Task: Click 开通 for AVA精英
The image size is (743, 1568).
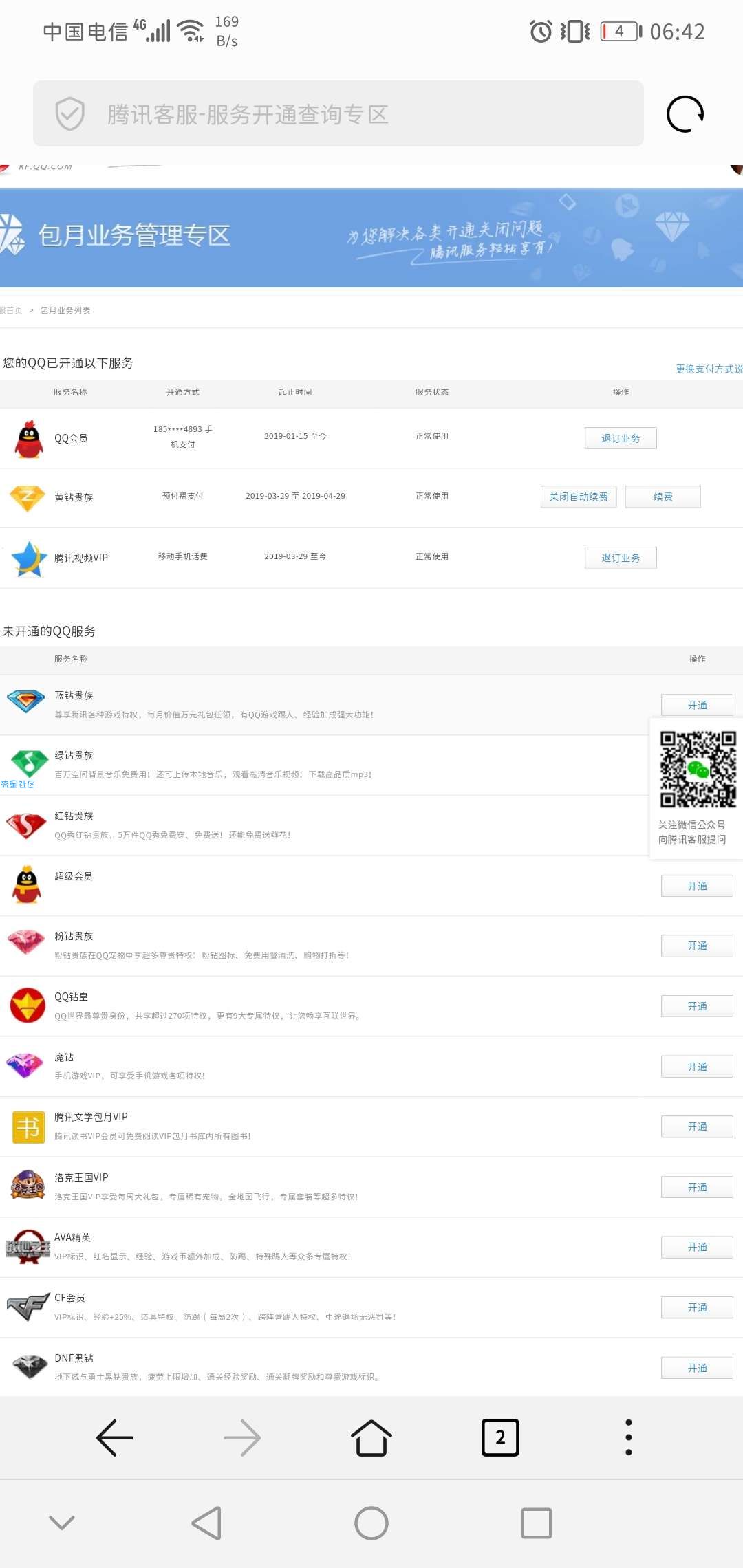Action: (x=697, y=1247)
